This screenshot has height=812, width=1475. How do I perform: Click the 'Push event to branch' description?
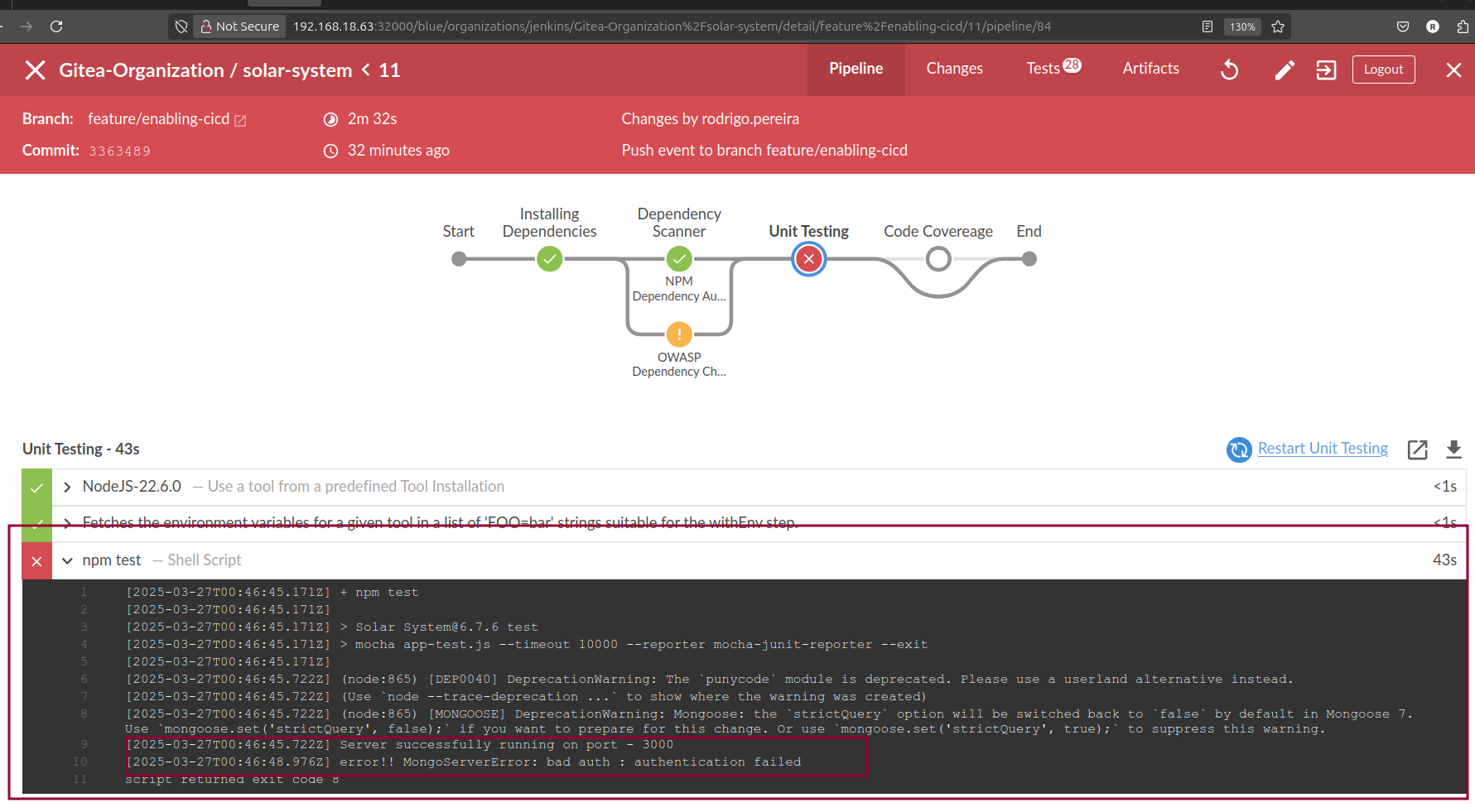(x=764, y=151)
